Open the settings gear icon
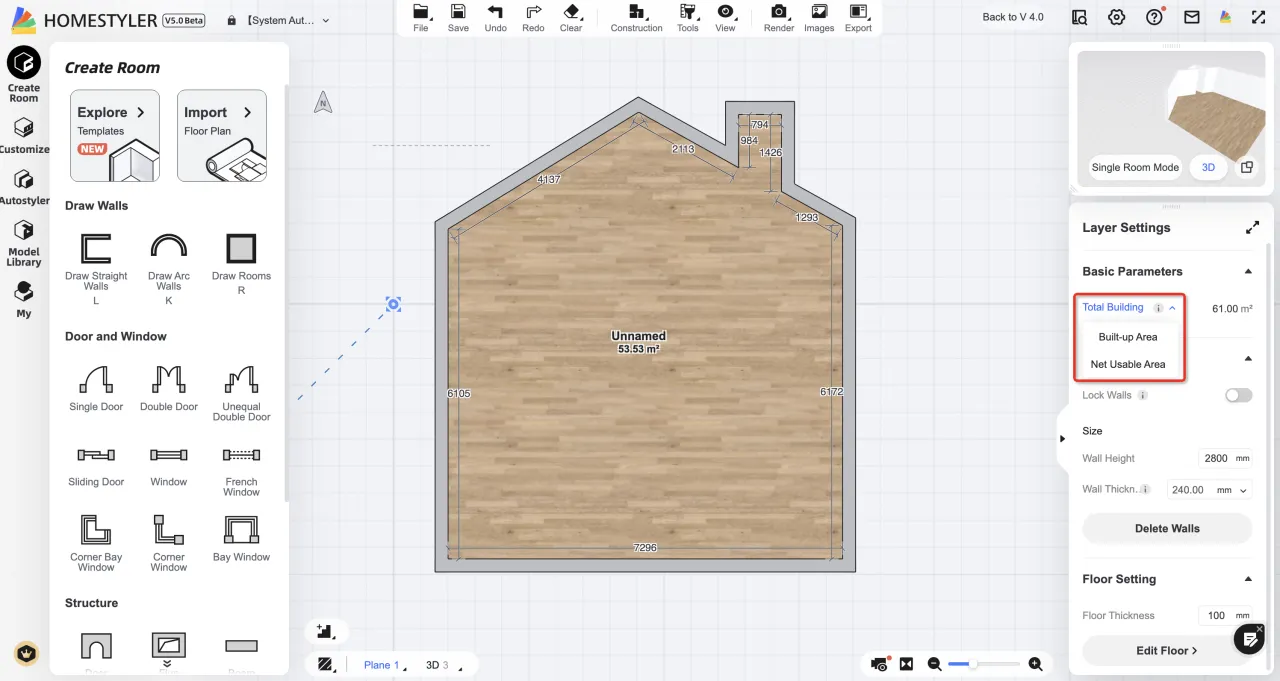The image size is (1280, 681). pos(1117,17)
